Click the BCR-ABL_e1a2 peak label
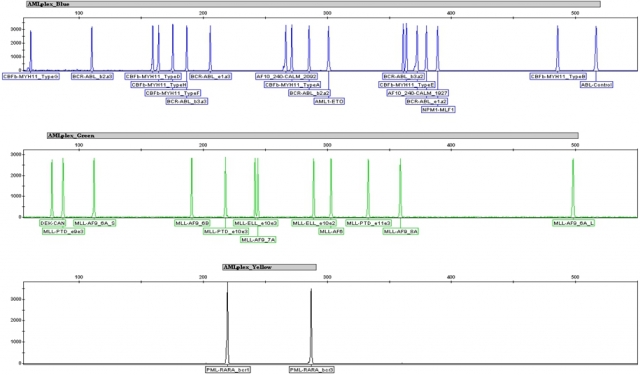 click(427, 101)
